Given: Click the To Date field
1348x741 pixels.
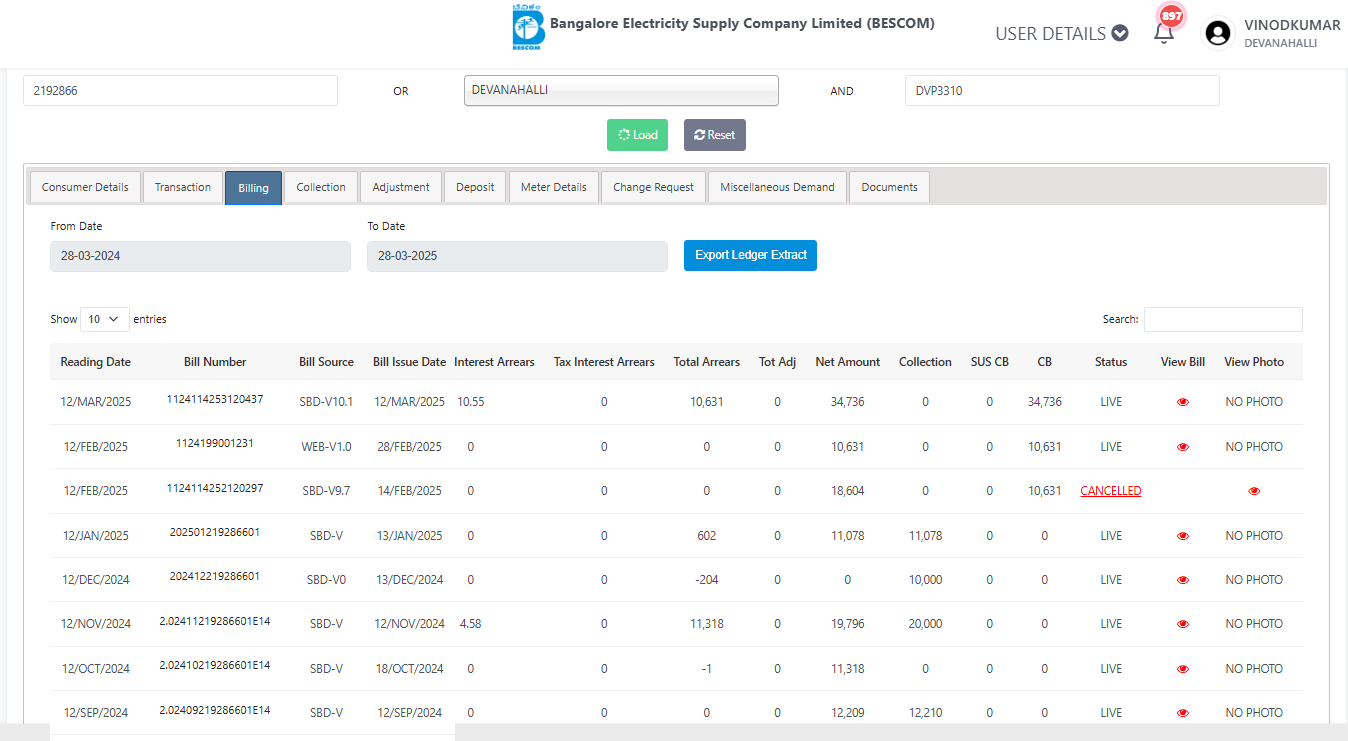Looking at the screenshot, I should point(517,256).
